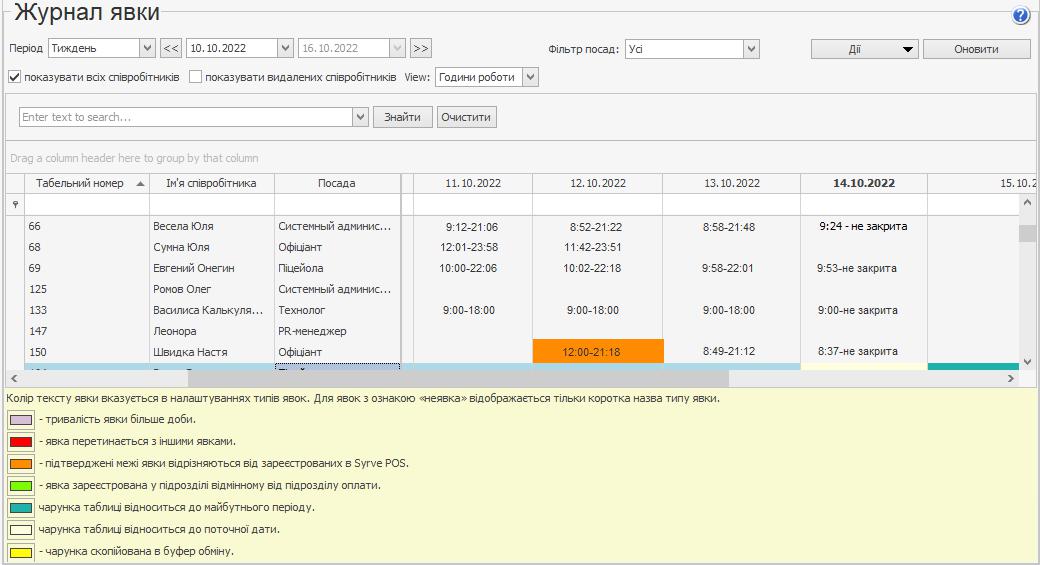
Task: Click sort arrow on Табельний номер column
Action: (140, 184)
